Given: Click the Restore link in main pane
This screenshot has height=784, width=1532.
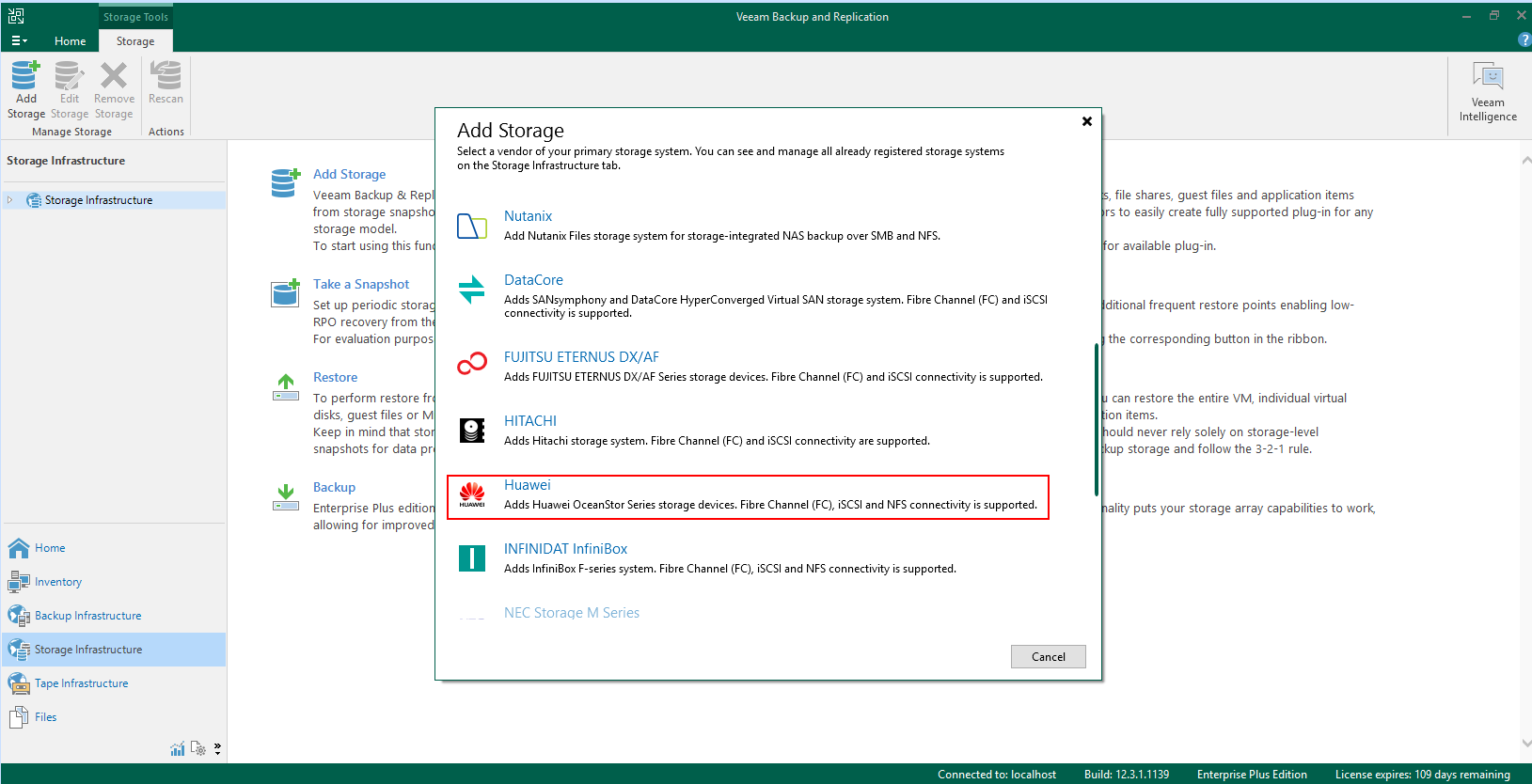Looking at the screenshot, I should click(335, 377).
